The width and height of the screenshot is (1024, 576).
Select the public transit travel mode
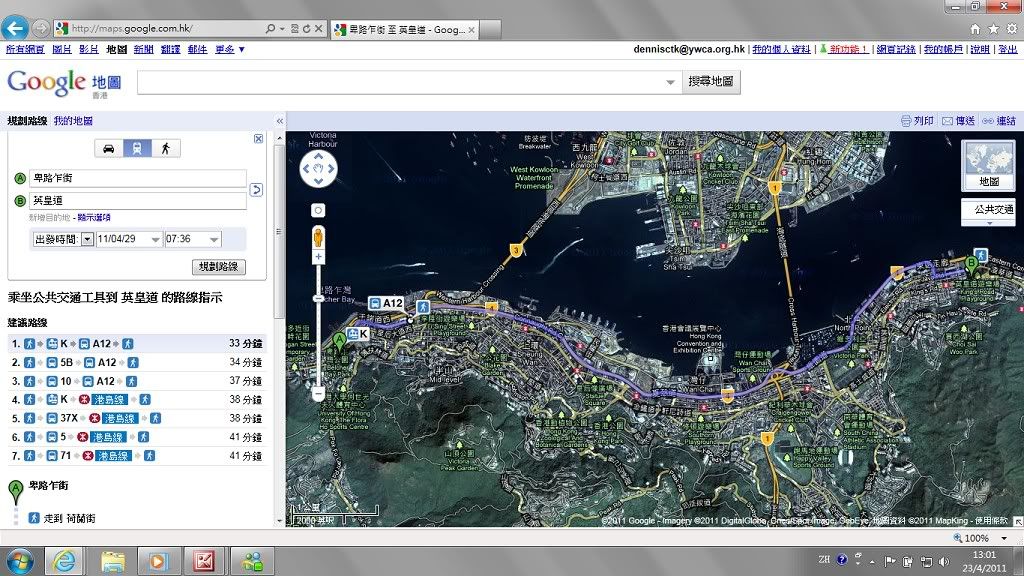point(137,148)
